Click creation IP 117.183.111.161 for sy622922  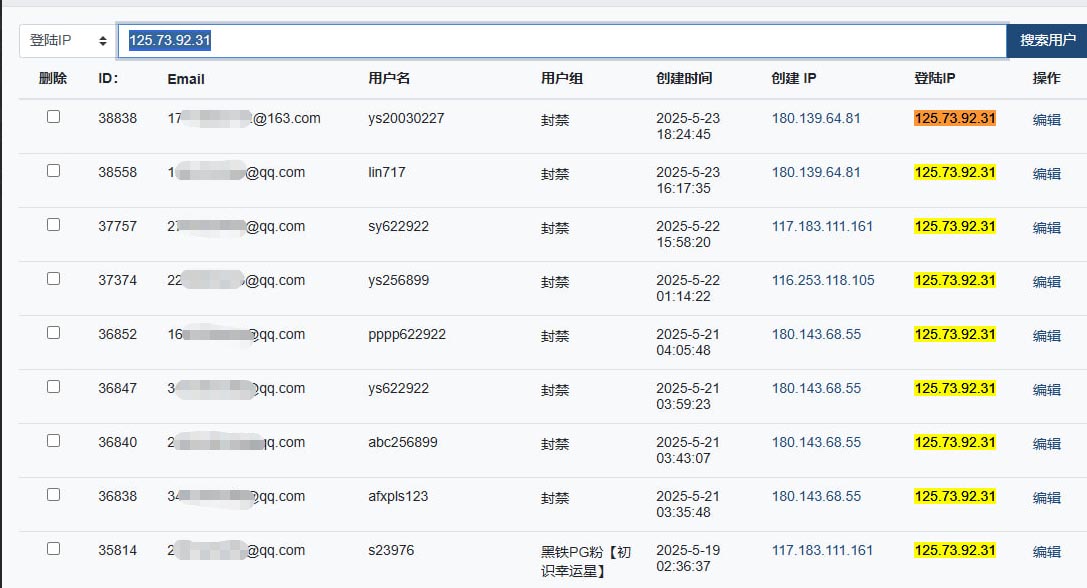(x=822, y=226)
